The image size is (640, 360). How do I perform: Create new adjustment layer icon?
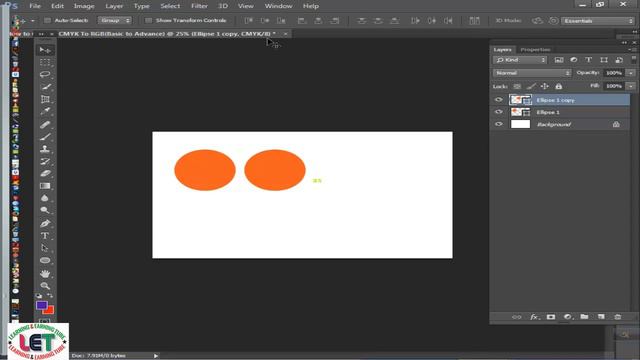[x=567, y=317]
